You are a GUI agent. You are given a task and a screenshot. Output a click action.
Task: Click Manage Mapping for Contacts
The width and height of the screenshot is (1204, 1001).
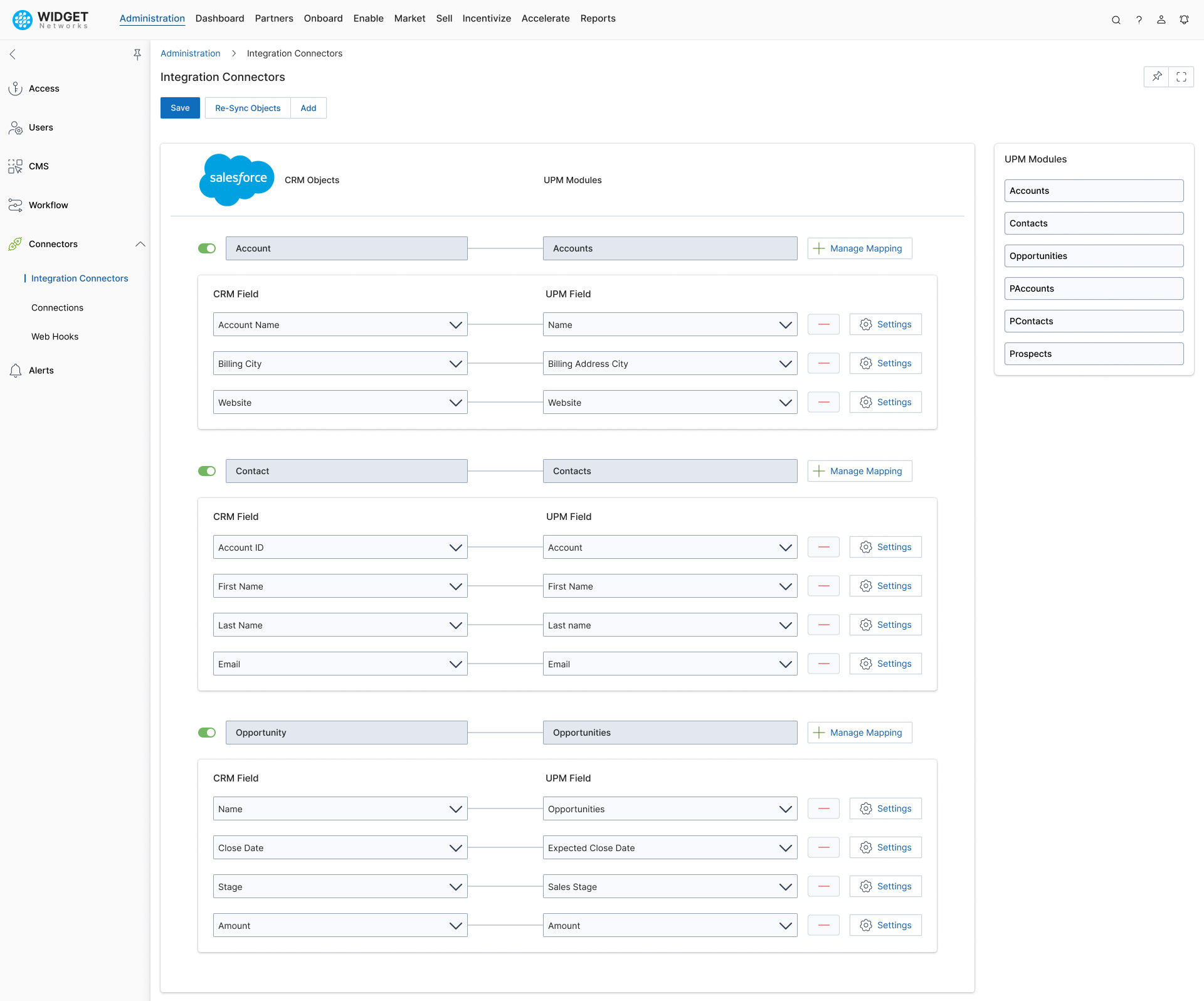[x=860, y=471]
